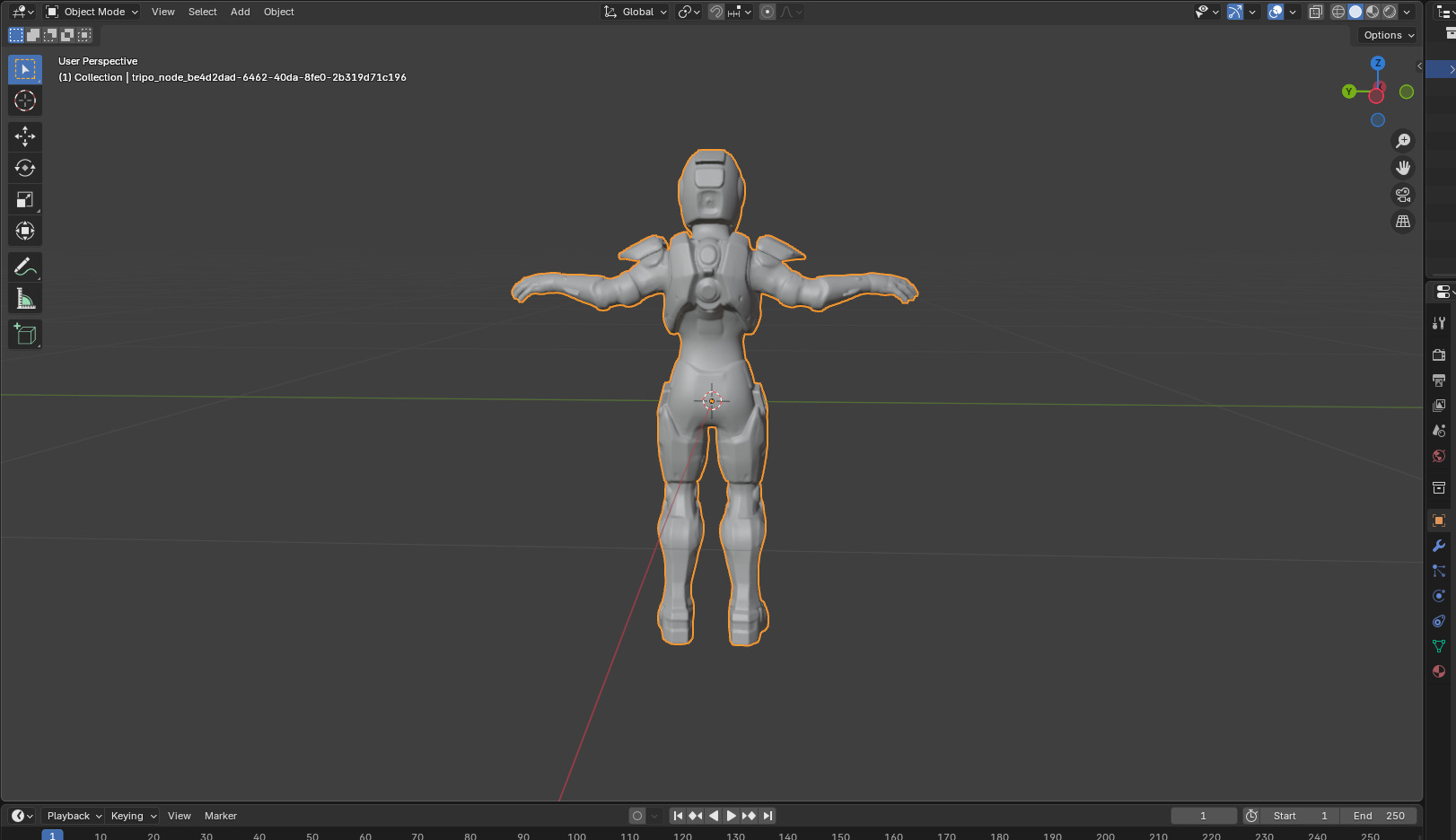Open the Render properties tab
Viewport: 1456px width, 840px height.
(x=1439, y=355)
